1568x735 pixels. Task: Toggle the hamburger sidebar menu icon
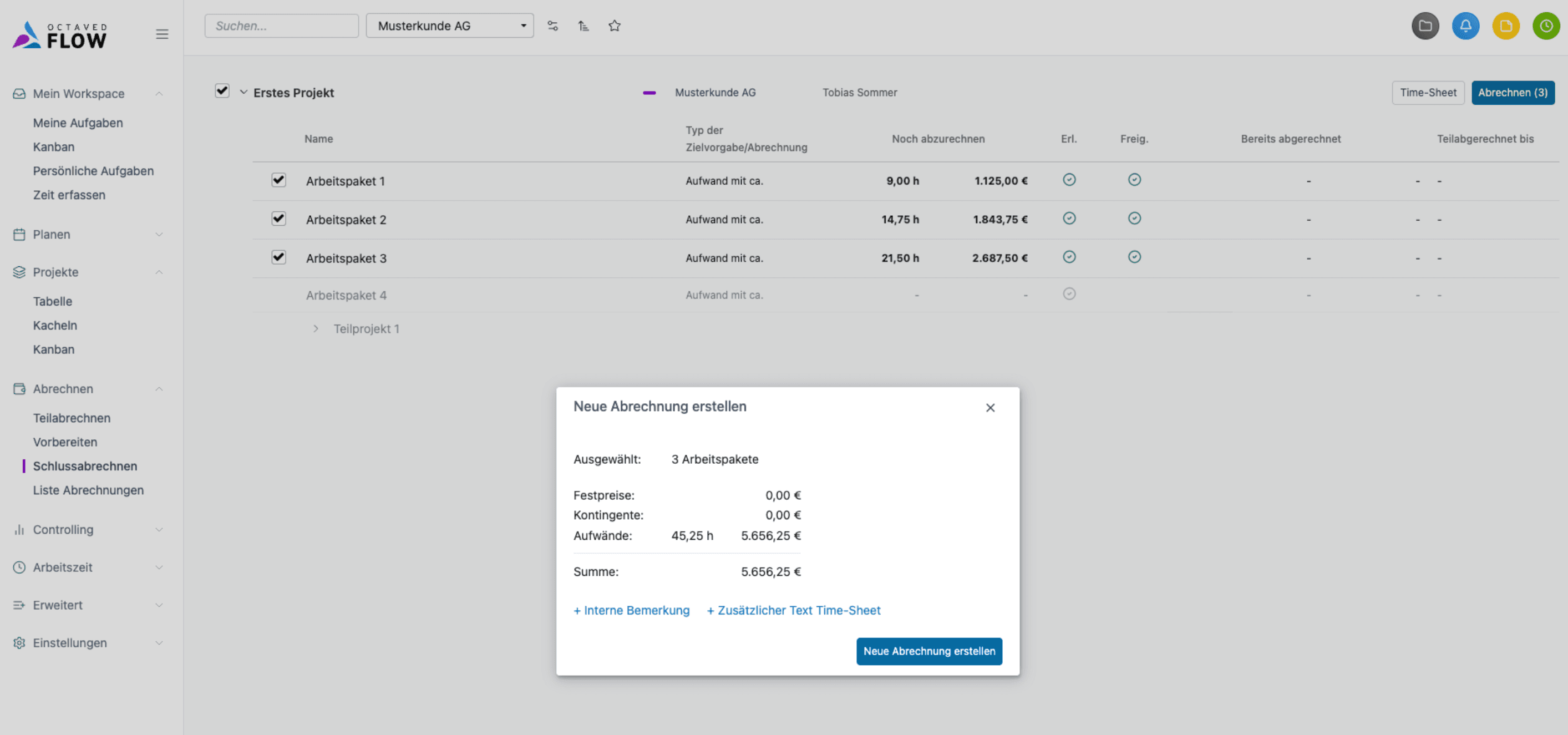(162, 34)
